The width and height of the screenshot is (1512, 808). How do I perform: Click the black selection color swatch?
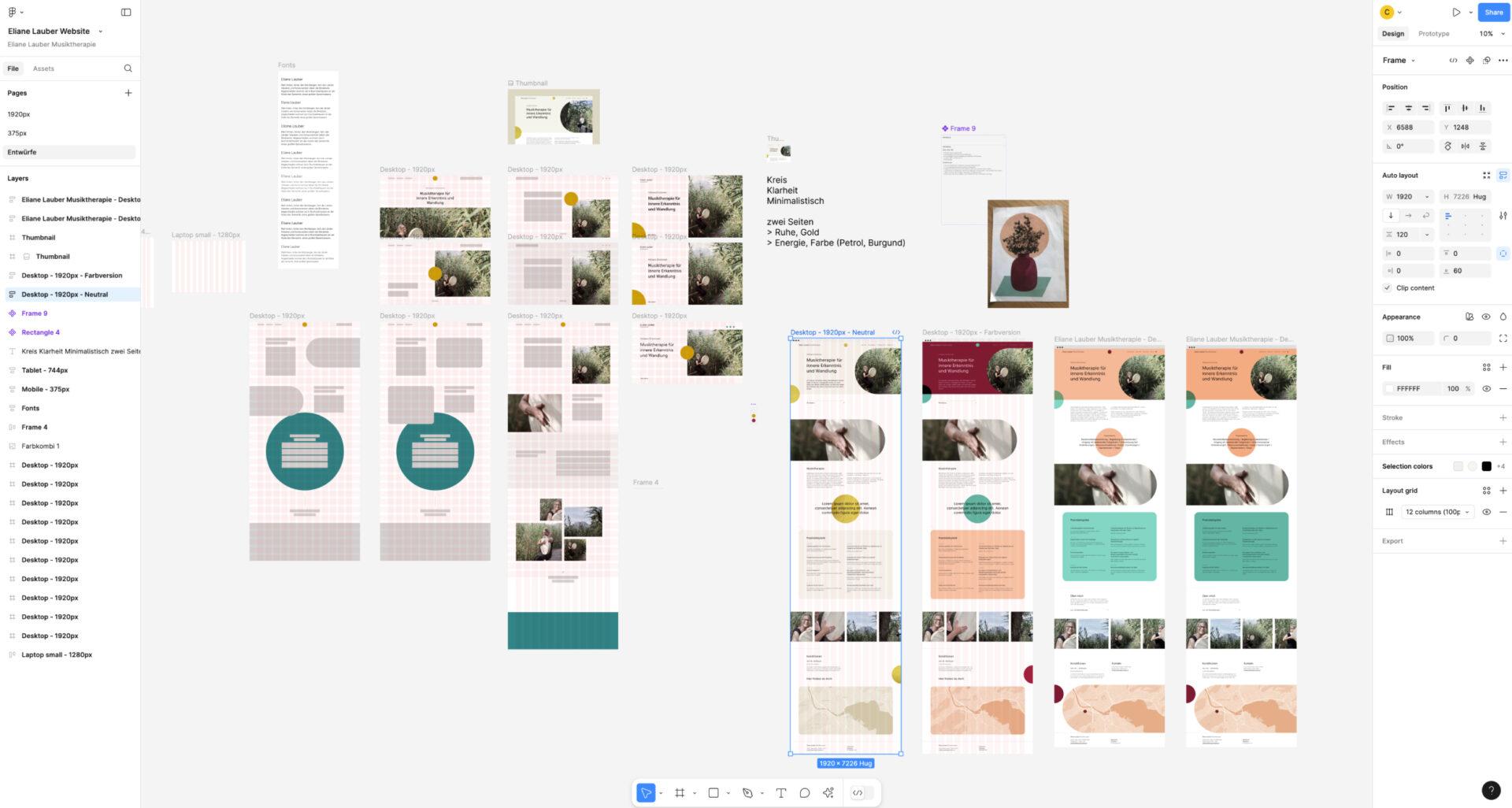click(x=1486, y=466)
